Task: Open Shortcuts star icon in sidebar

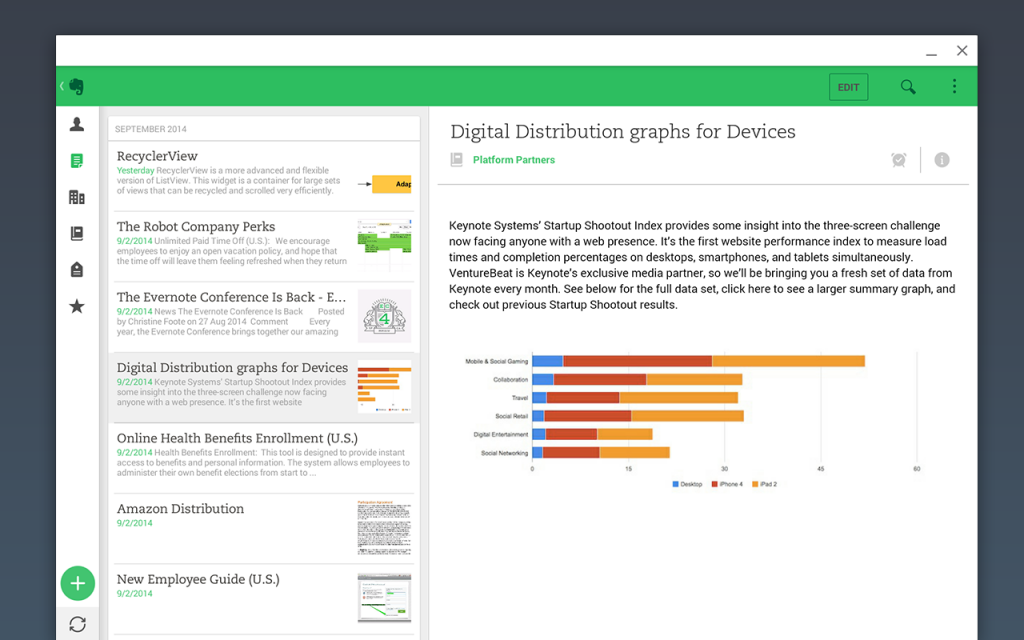Action: (x=77, y=306)
